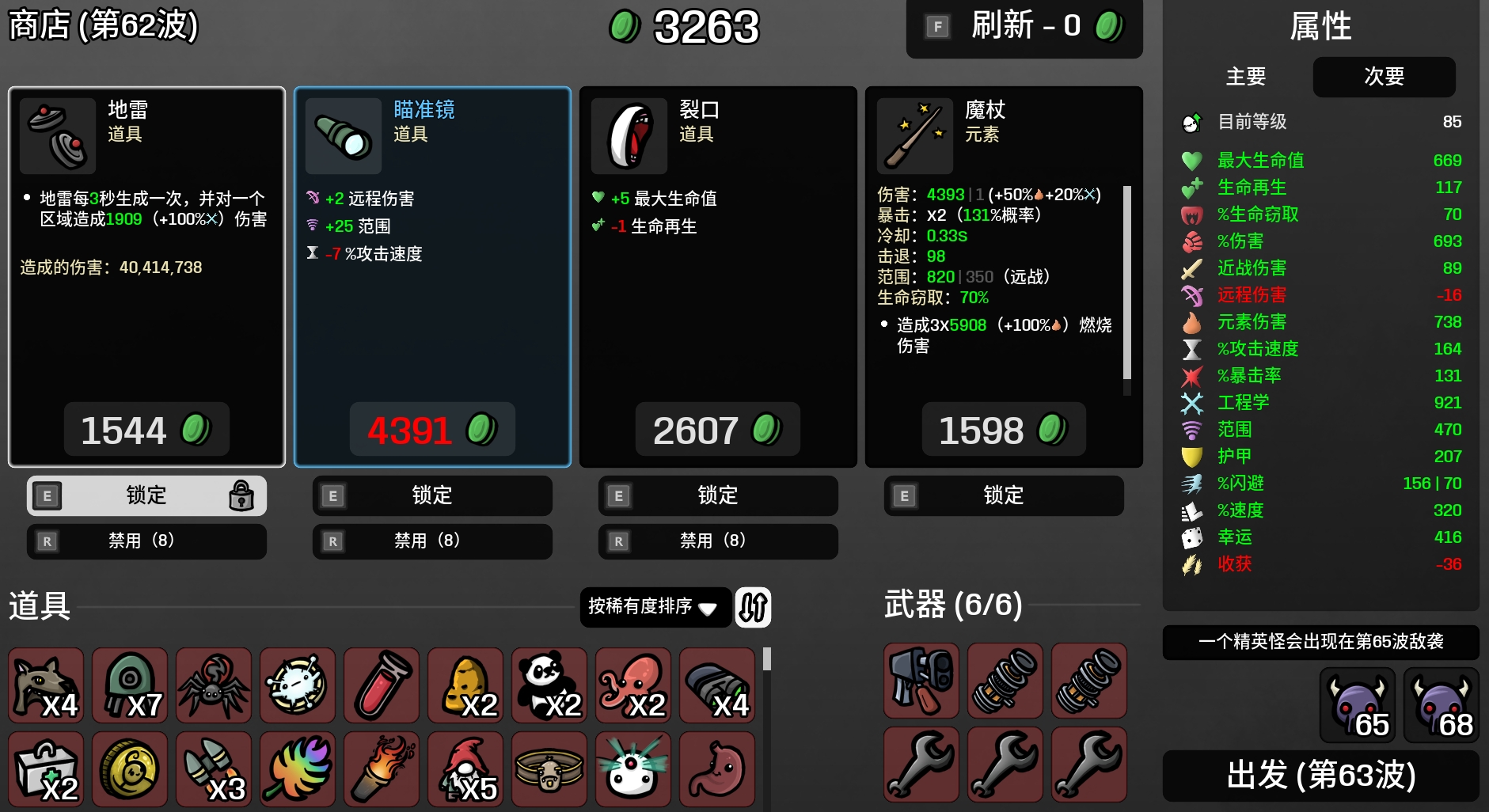Click the flaming torch item icon
The image size is (1489, 812).
tap(382, 768)
